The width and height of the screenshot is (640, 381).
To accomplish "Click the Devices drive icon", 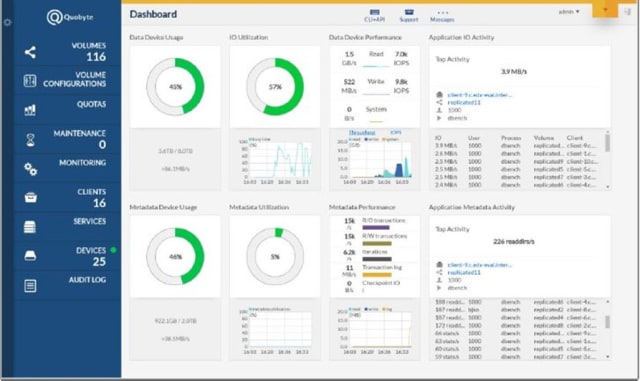I will click(x=30, y=256).
